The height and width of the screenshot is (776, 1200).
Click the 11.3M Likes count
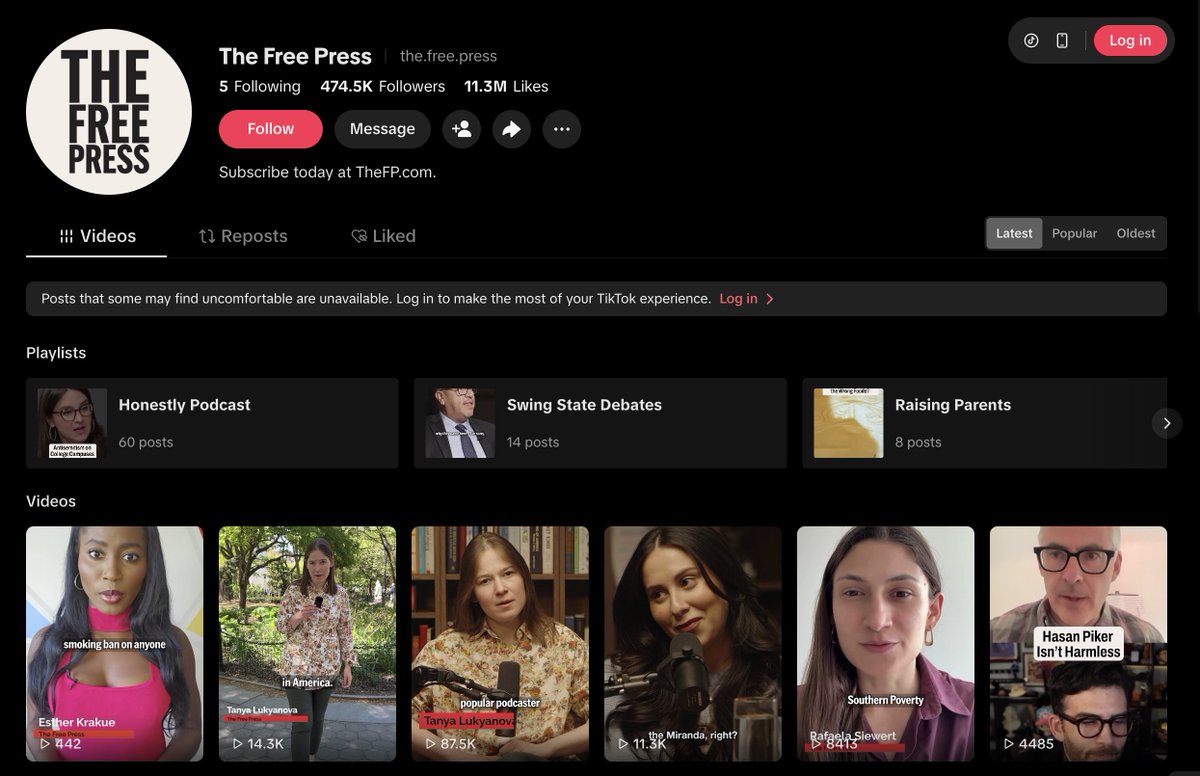[506, 87]
